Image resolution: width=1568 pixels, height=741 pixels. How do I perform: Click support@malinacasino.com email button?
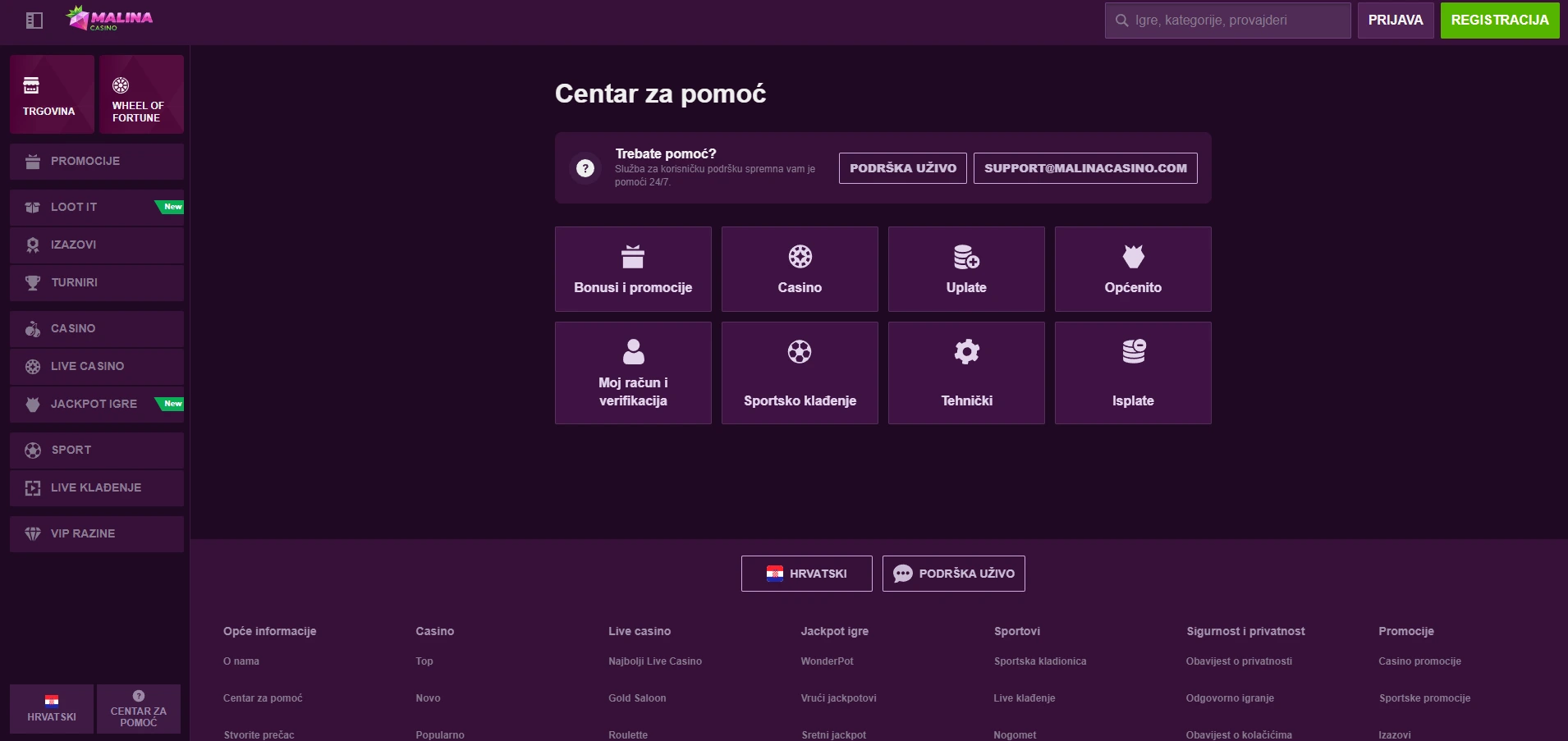click(x=1085, y=168)
